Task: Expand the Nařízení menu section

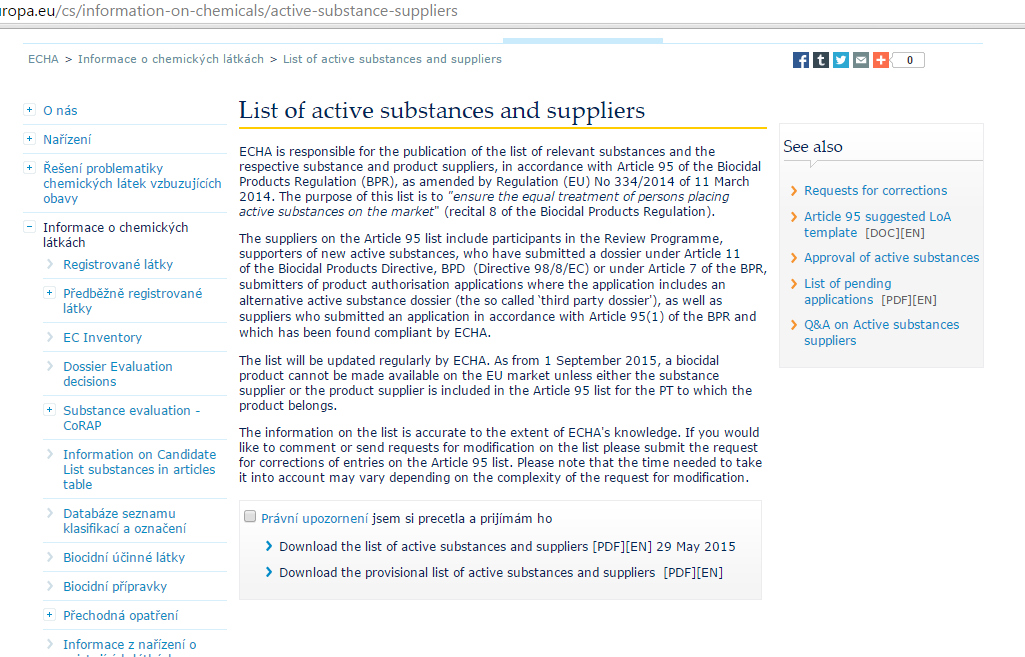Action: tap(29, 139)
